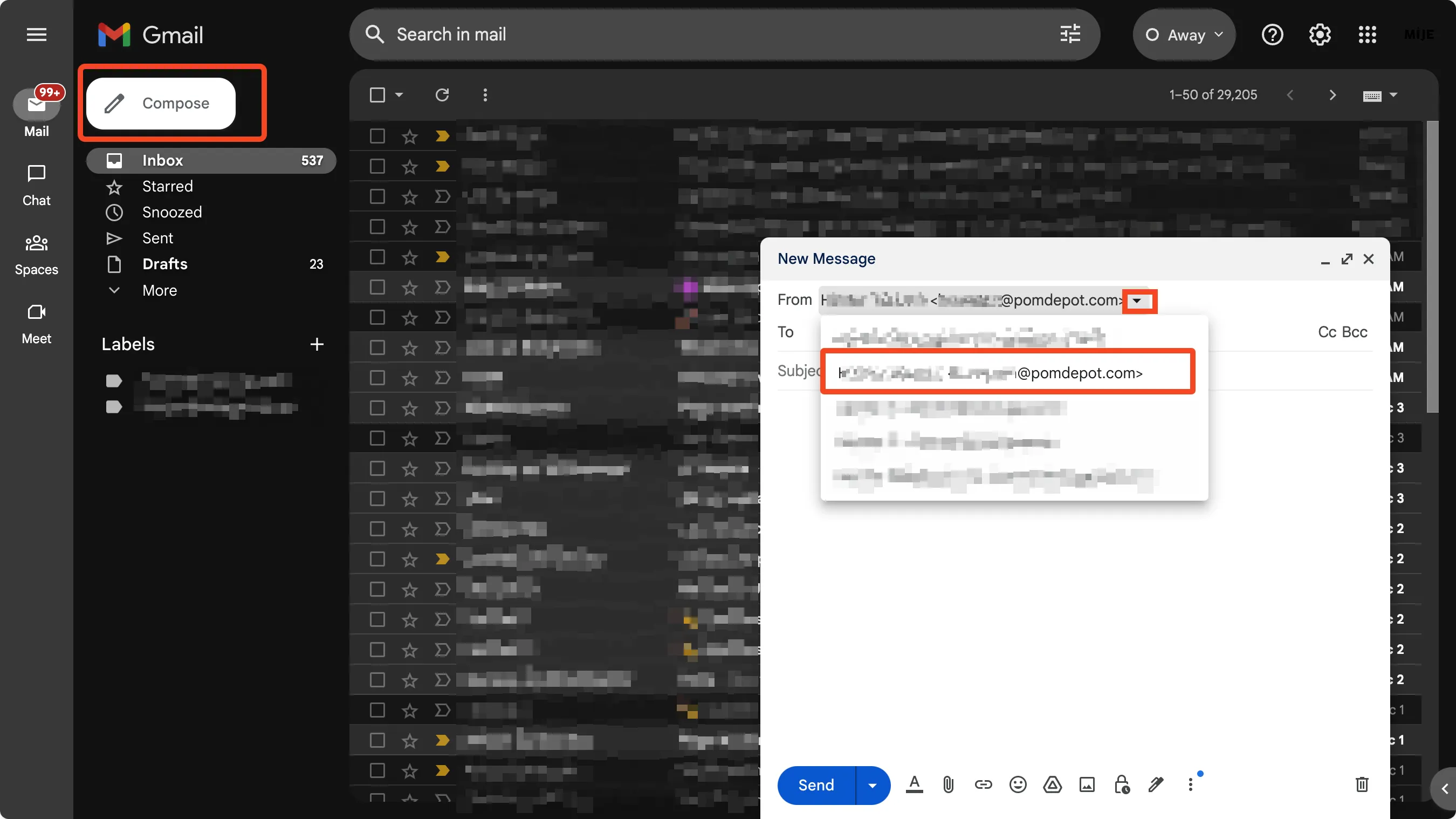This screenshot has height=819, width=1456.
Task: Star the first email in the list
Action: tap(409, 136)
